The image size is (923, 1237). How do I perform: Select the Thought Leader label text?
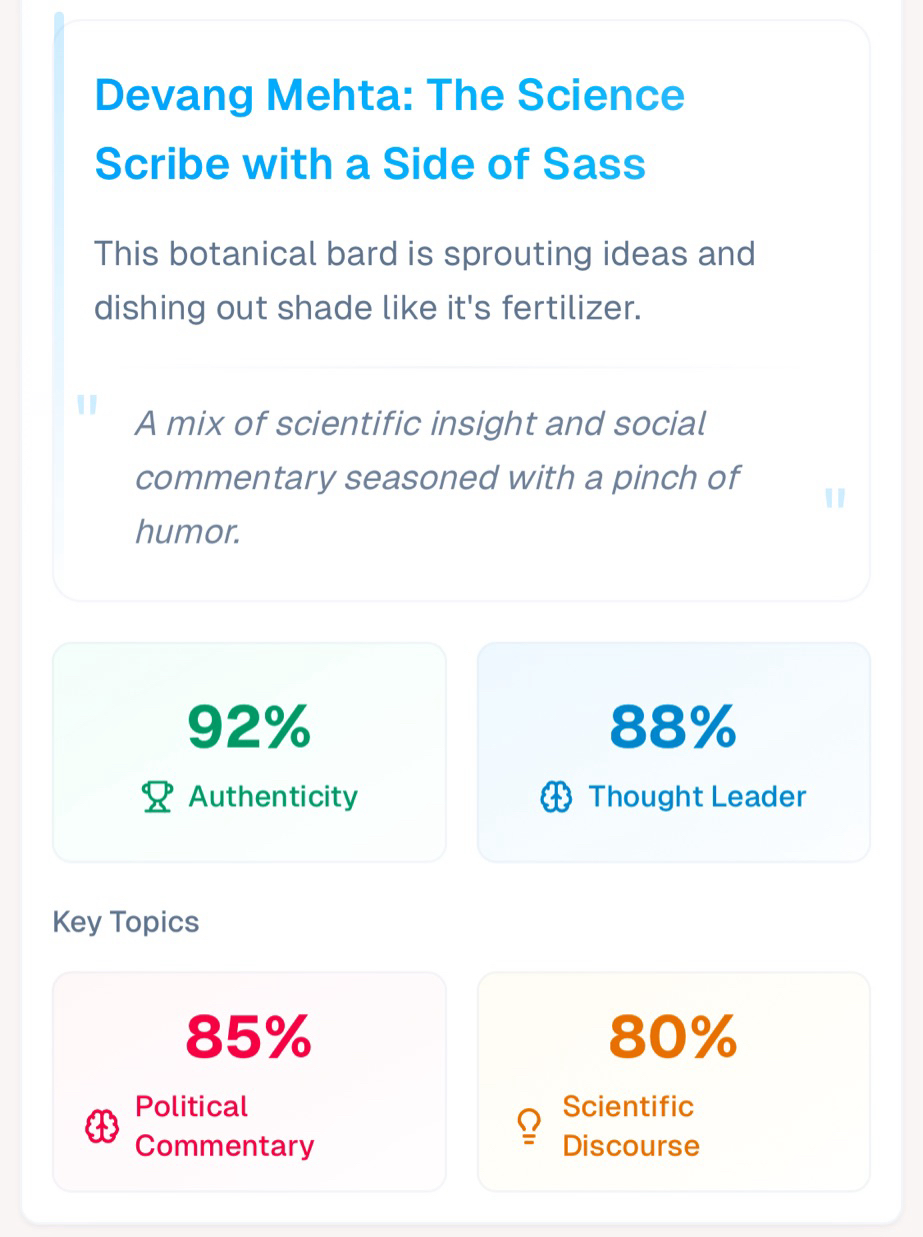(x=697, y=797)
